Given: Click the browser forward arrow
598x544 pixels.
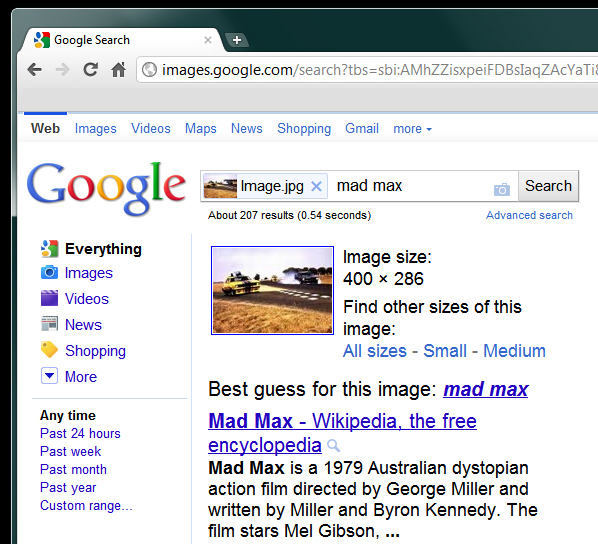Looking at the screenshot, I should point(62,69).
